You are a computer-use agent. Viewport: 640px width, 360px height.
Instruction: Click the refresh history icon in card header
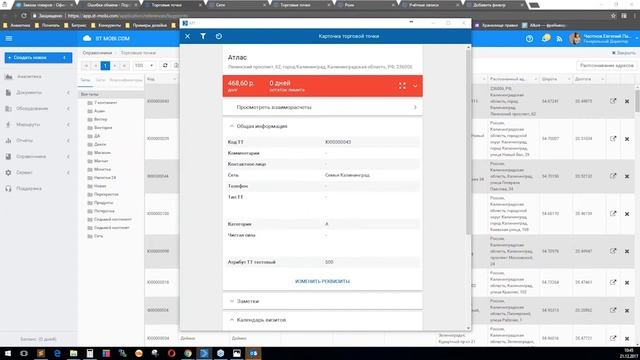(219, 36)
